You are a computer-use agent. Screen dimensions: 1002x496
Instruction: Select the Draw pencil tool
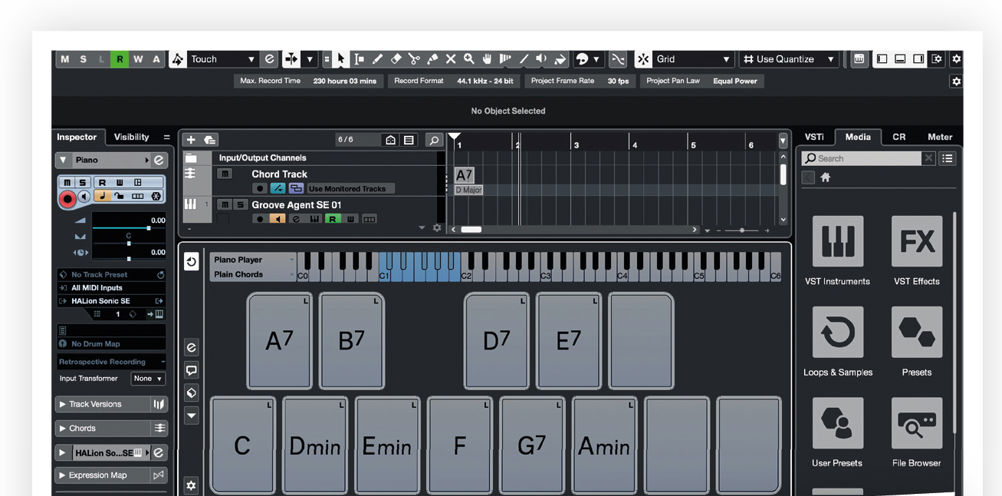click(x=377, y=59)
